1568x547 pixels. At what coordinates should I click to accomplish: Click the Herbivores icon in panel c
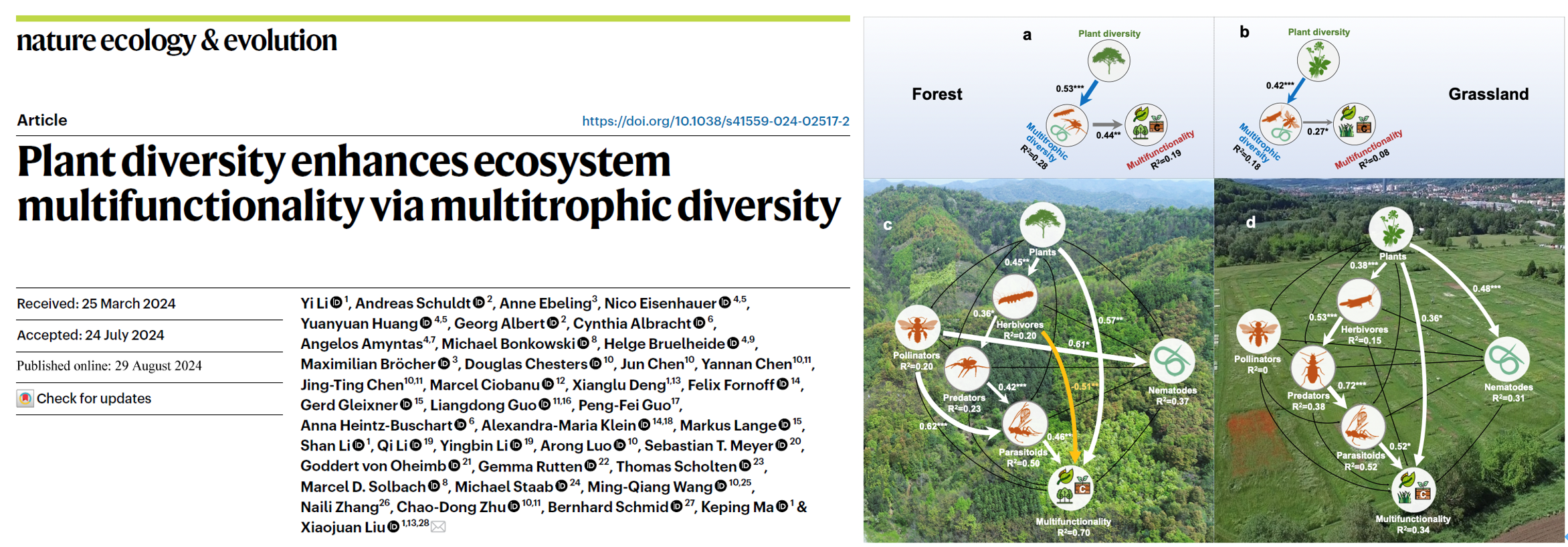pos(1015,297)
